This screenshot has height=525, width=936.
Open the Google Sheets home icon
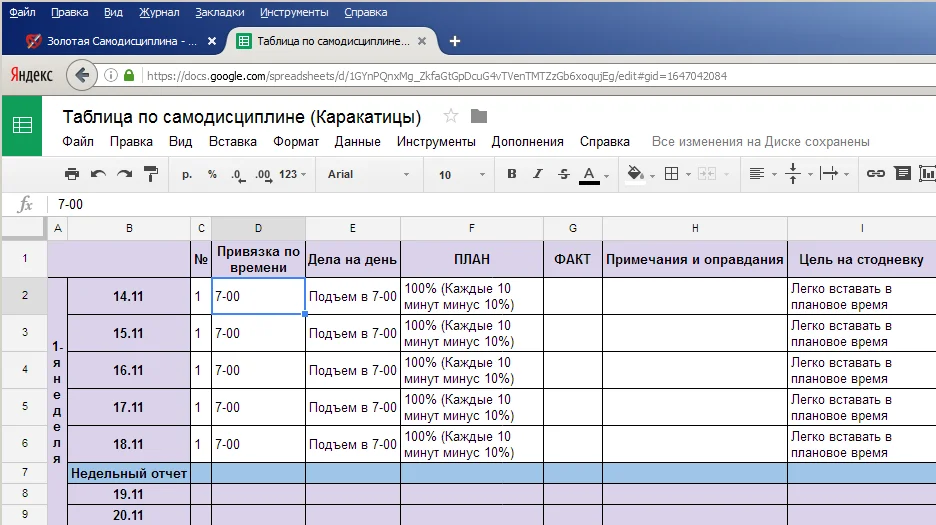point(22,126)
